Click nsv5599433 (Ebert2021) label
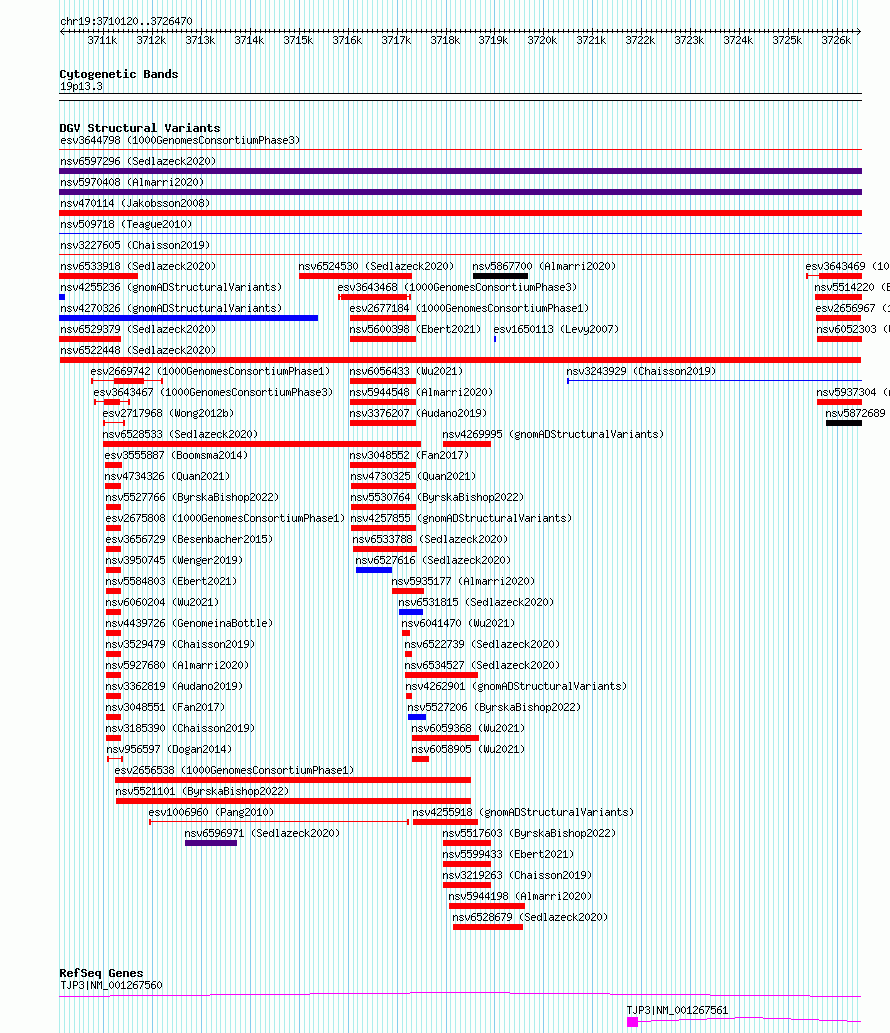This screenshot has width=890, height=1033. click(508, 856)
